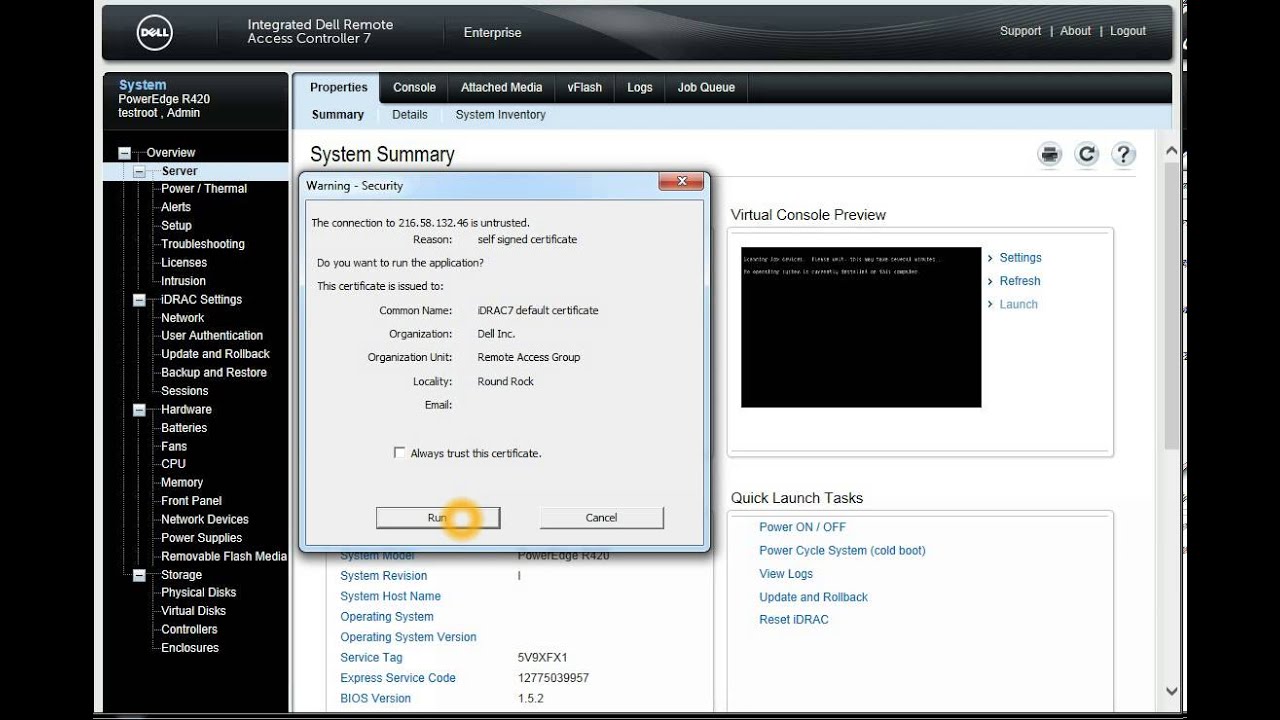This screenshot has width=1280, height=720.
Task: Select Power / Thermal in tree
Action: tap(204, 189)
